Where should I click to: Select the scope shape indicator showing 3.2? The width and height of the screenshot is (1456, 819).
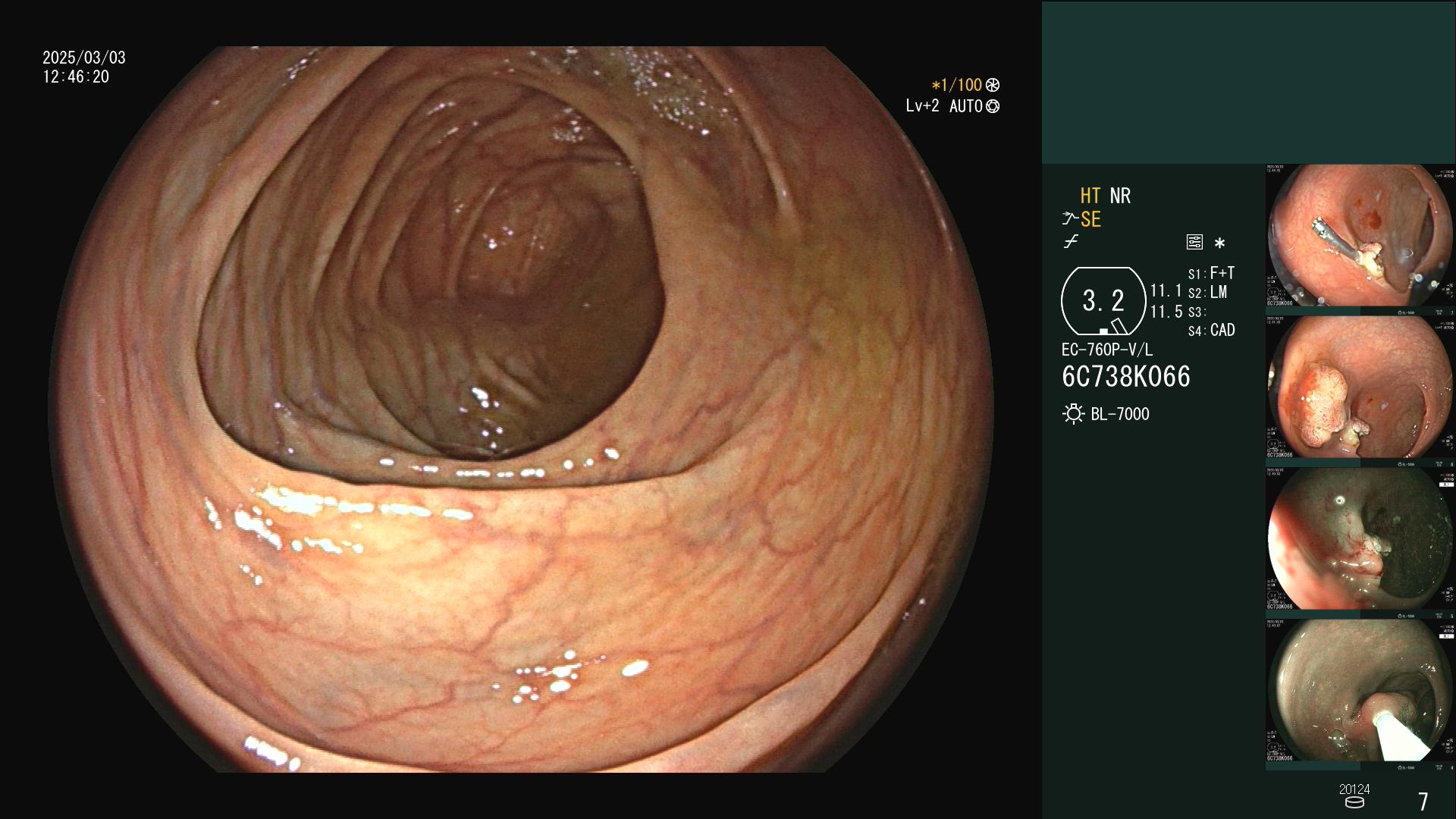pos(1103,301)
